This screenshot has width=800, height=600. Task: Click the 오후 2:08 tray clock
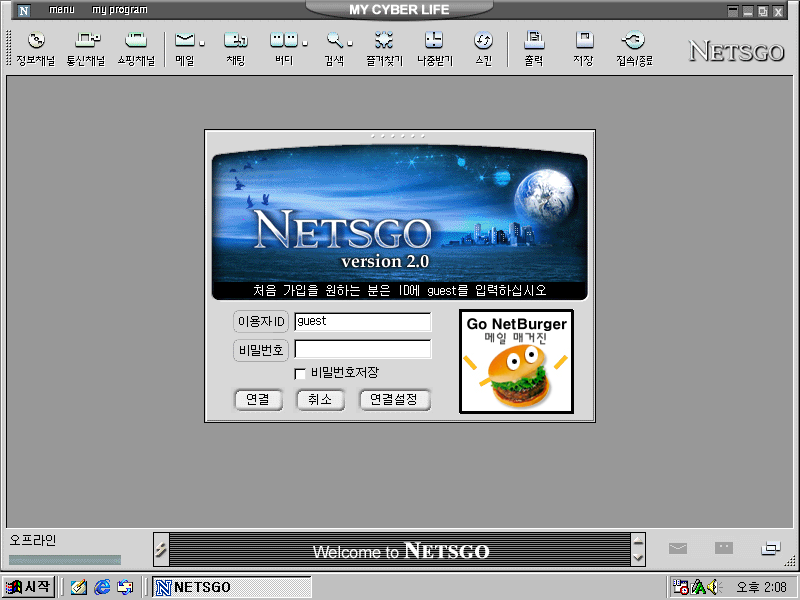761,587
